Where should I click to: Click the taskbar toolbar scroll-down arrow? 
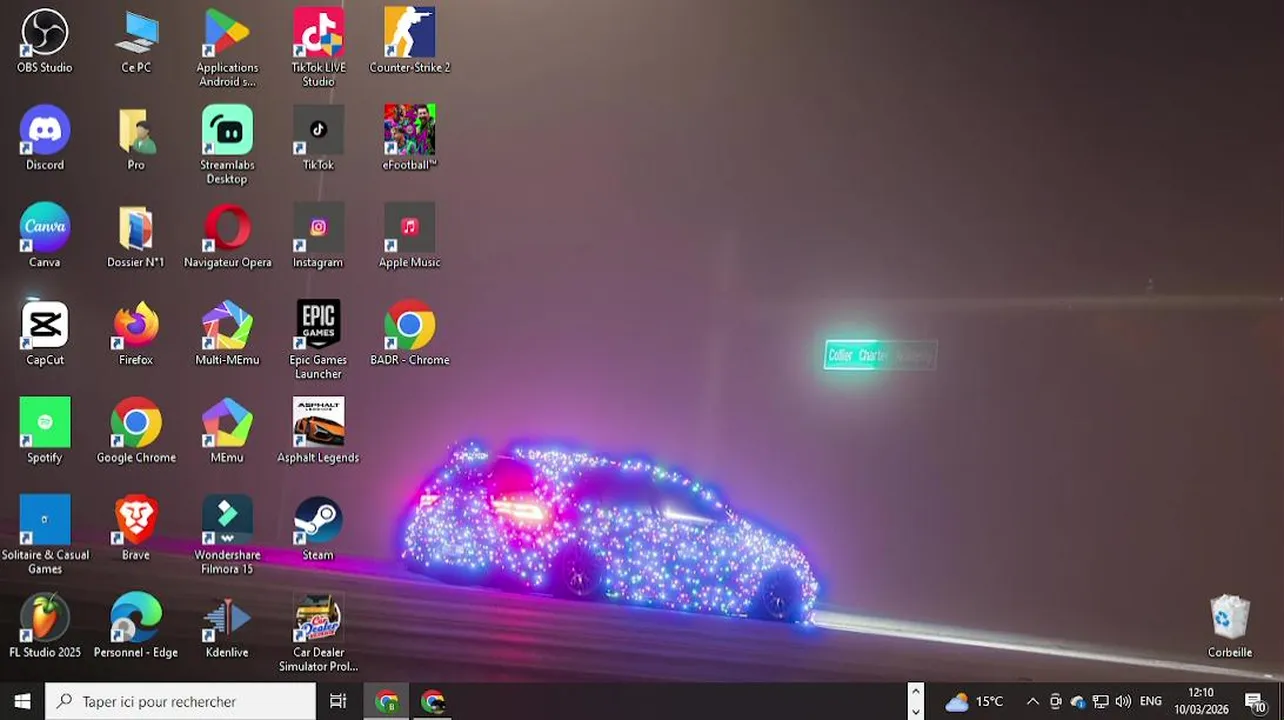pyautogui.click(x=915, y=712)
